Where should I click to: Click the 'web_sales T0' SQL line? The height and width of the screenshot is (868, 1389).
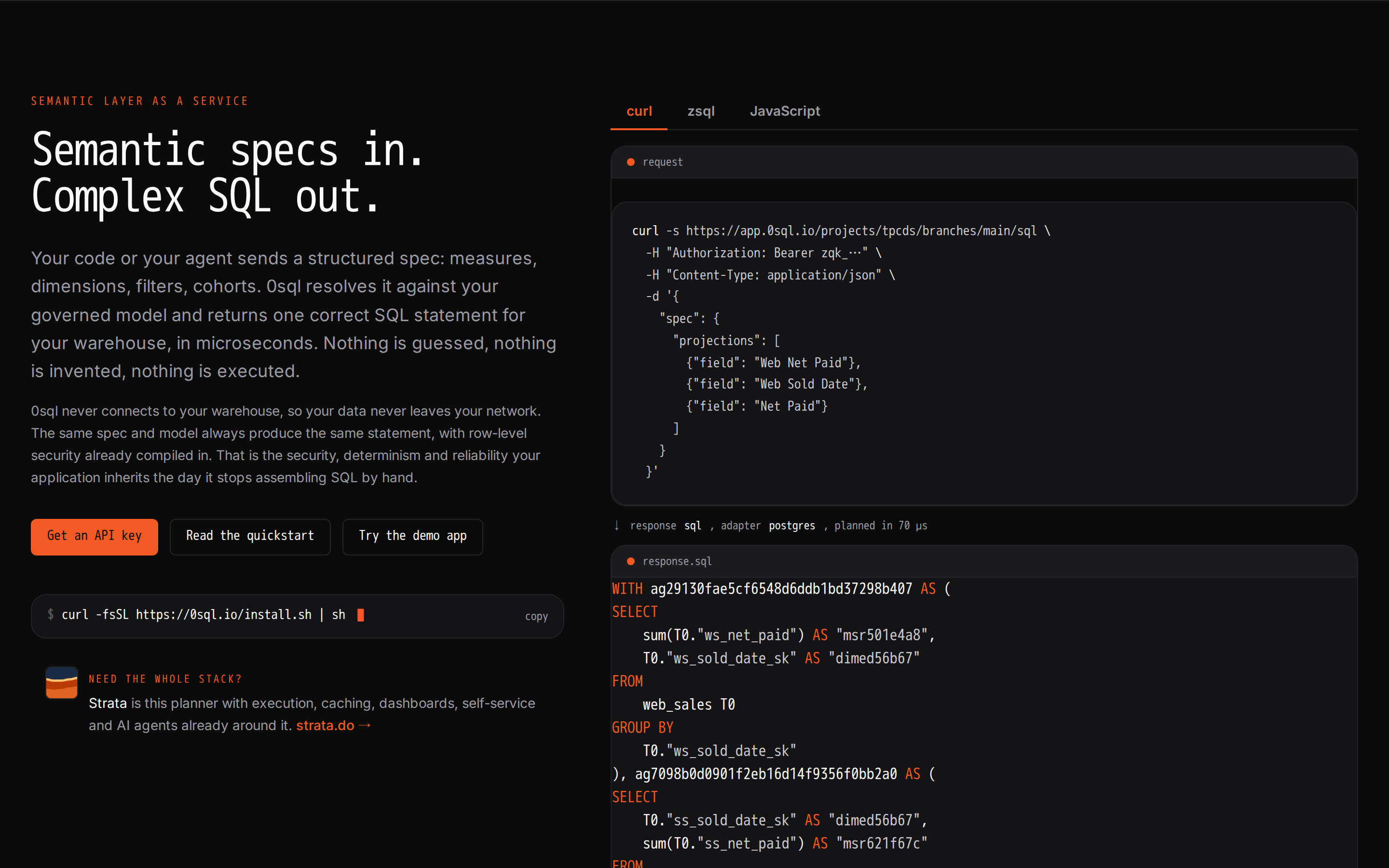688,705
